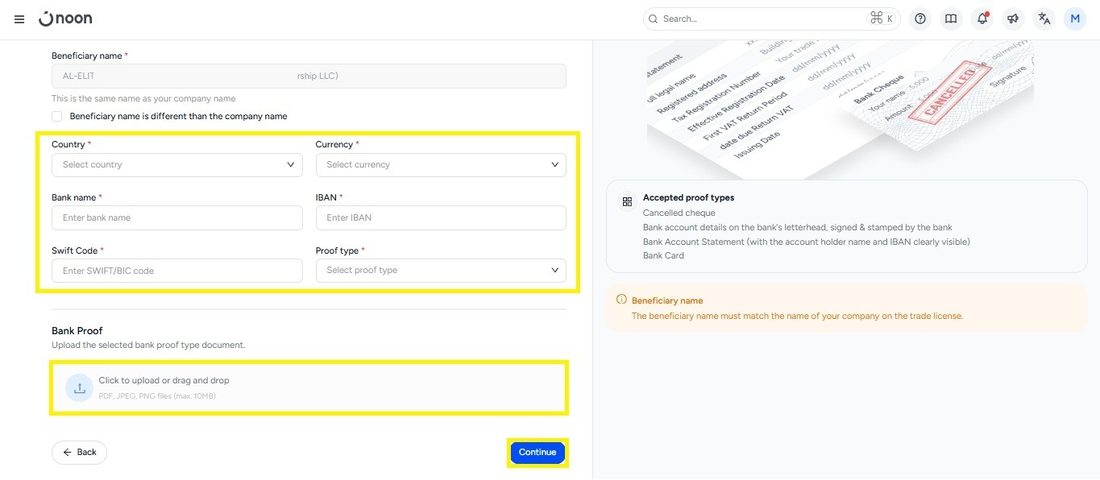Expand the Select country dropdown
Image resolution: width=1100 pixels, height=480 pixels.
tap(177, 165)
